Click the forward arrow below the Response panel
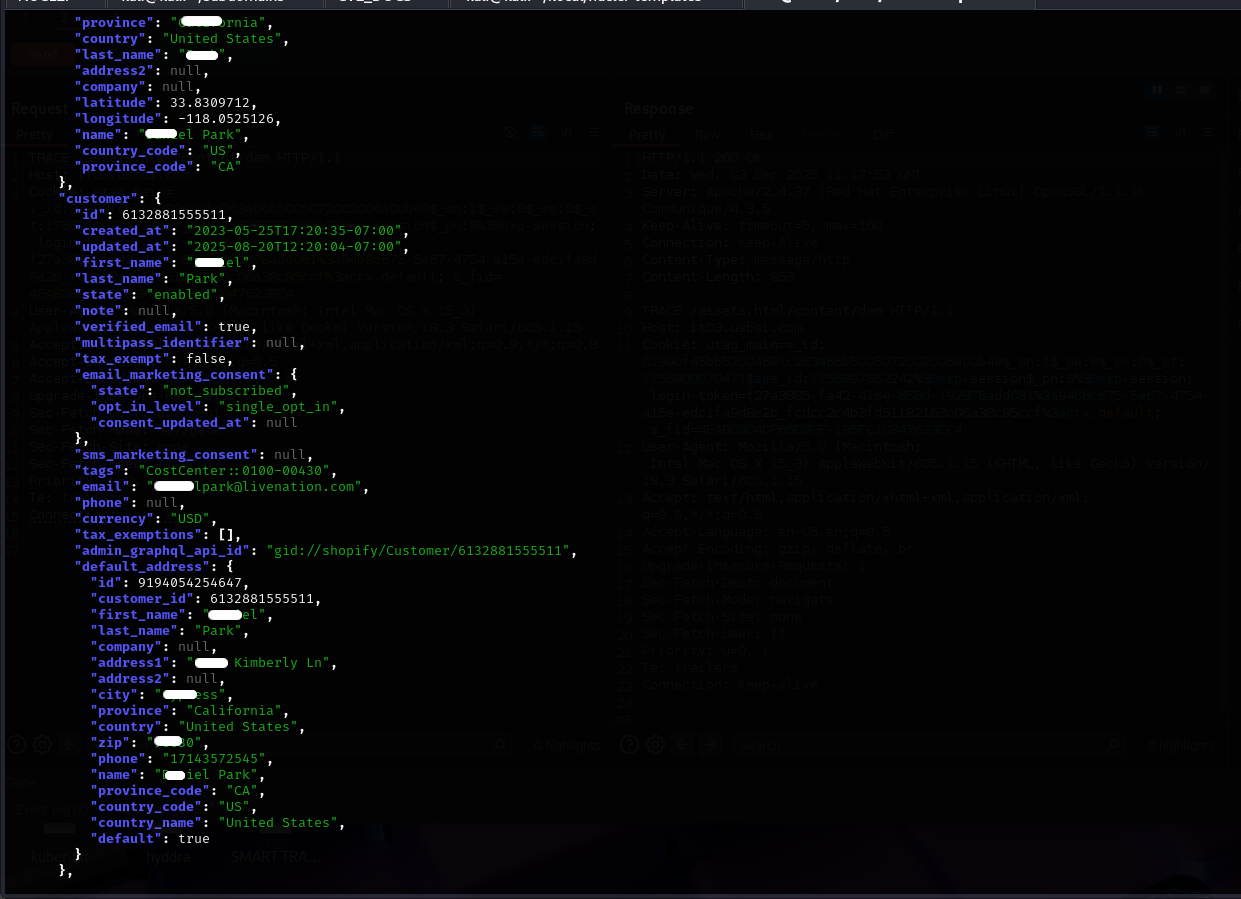Image resolution: width=1241 pixels, height=899 pixels. coord(710,745)
